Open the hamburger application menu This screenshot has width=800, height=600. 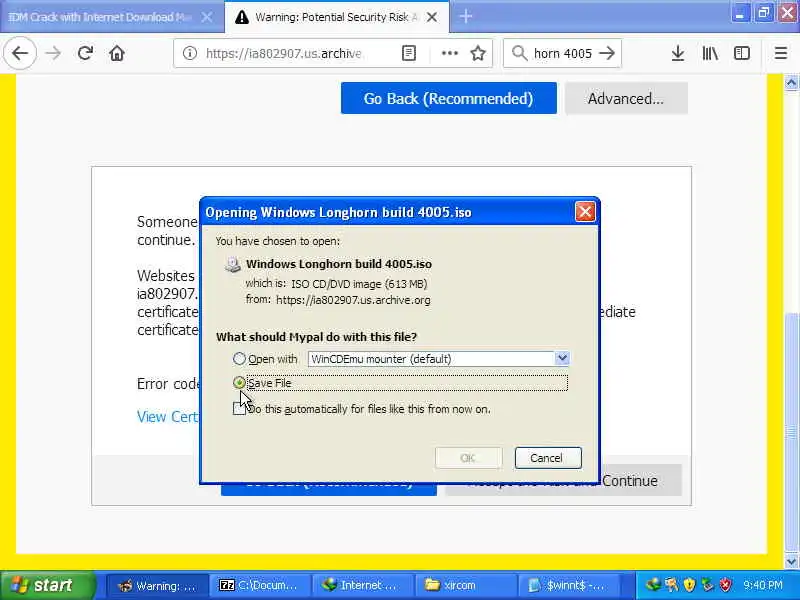(x=781, y=53)
